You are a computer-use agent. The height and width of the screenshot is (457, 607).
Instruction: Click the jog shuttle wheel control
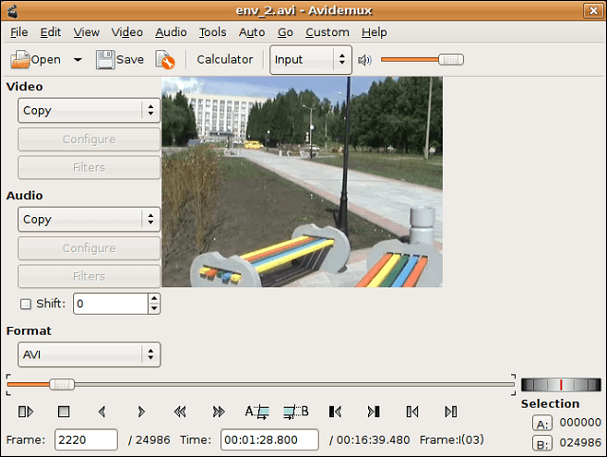click(x=561, y=385)
